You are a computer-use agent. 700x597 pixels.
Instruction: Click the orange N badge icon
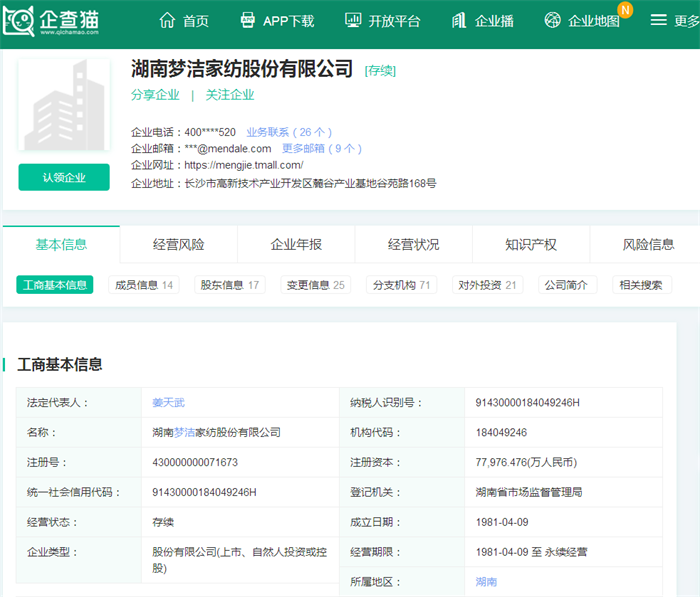pyautogui.click(x=625, y=10)
